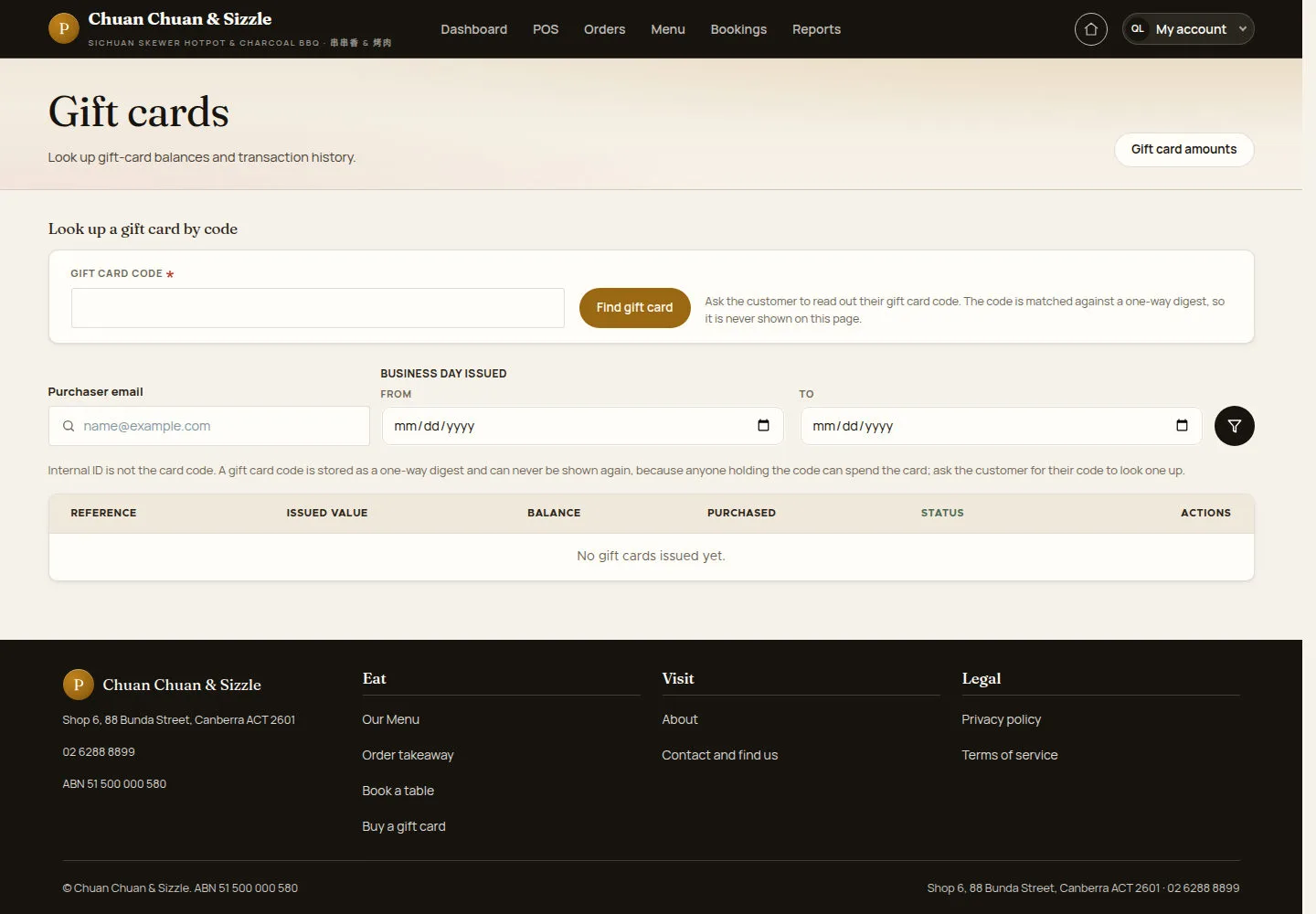Open the About footer link
Image resolution: width=1316 pixels, height=914 pixels.
[680, 719]
